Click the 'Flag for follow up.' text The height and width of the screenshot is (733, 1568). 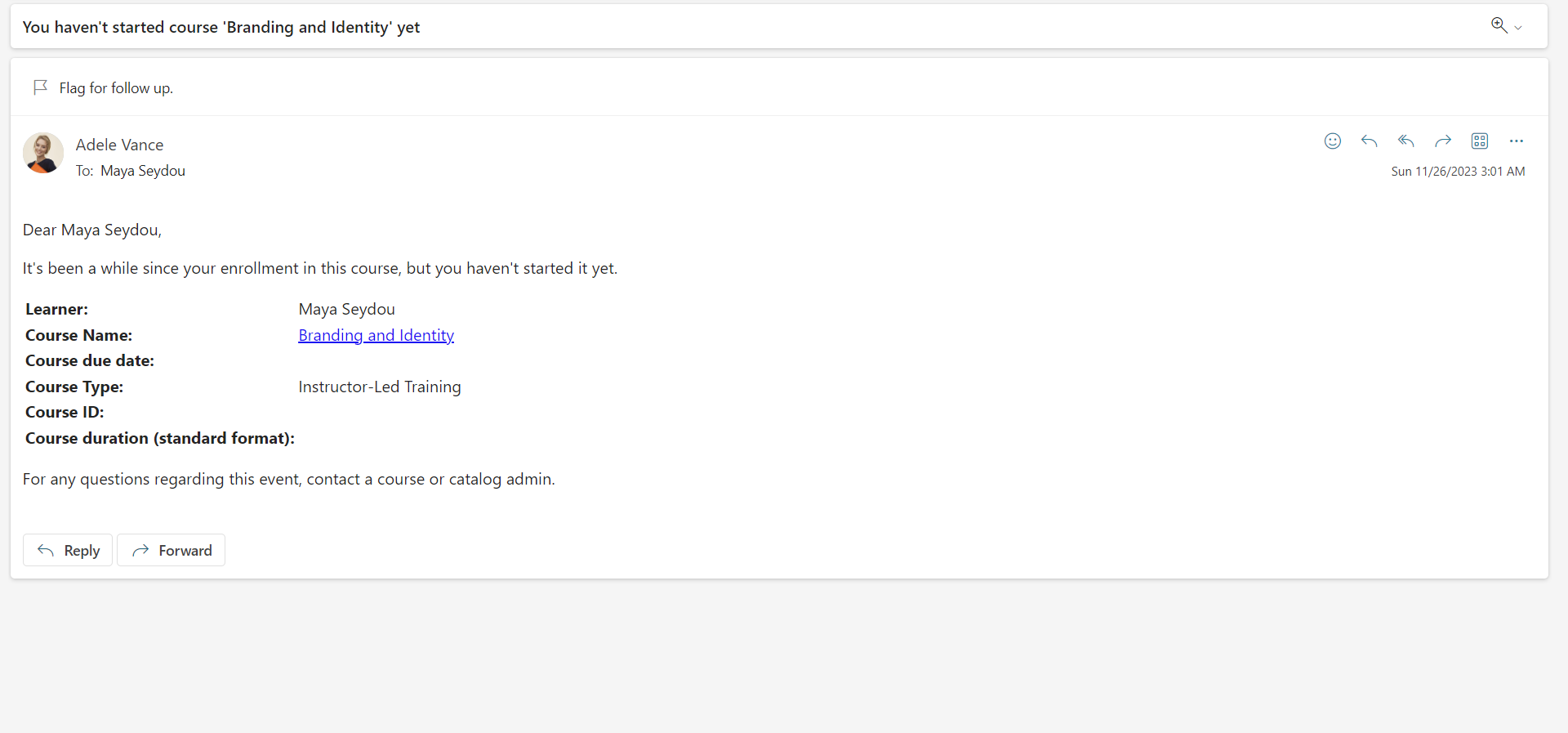click(116, 88)
